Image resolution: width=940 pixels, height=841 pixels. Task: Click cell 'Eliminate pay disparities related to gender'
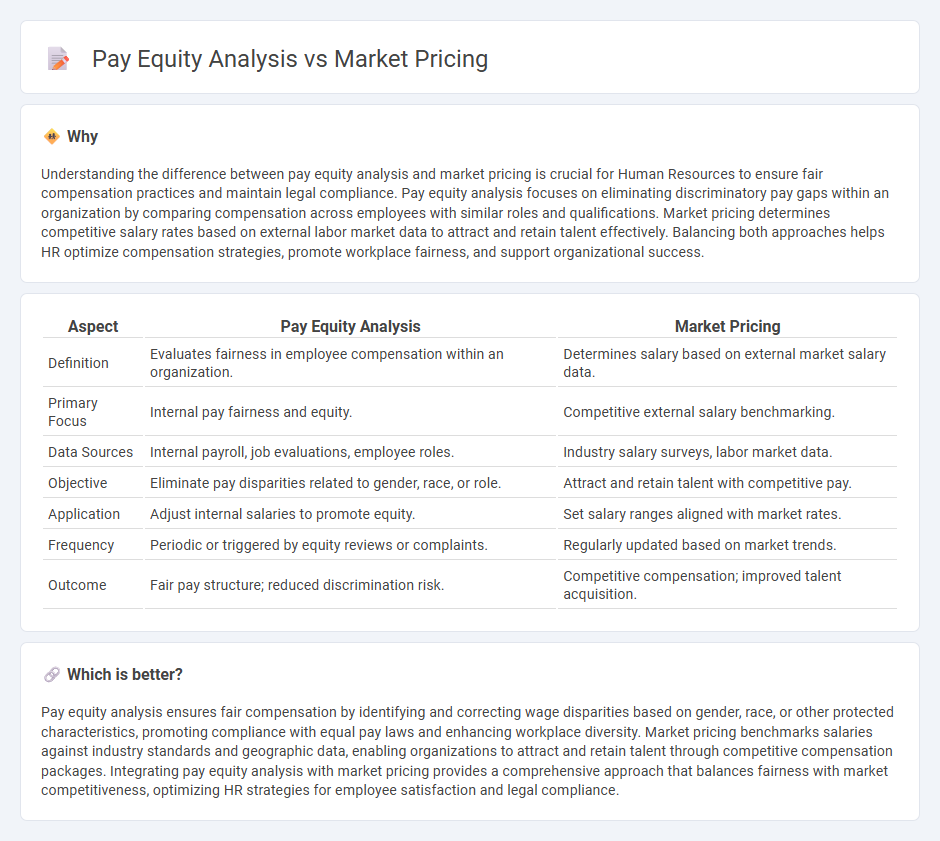[351, 483]
